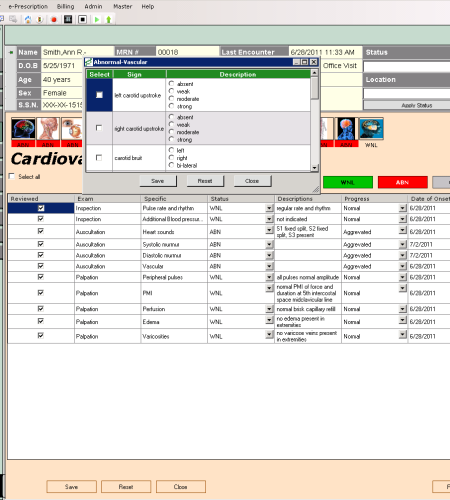This screenshot has height=500, width=450.
Task: Click the 'Heart sounds' specific cell
Action: [174, 232]
